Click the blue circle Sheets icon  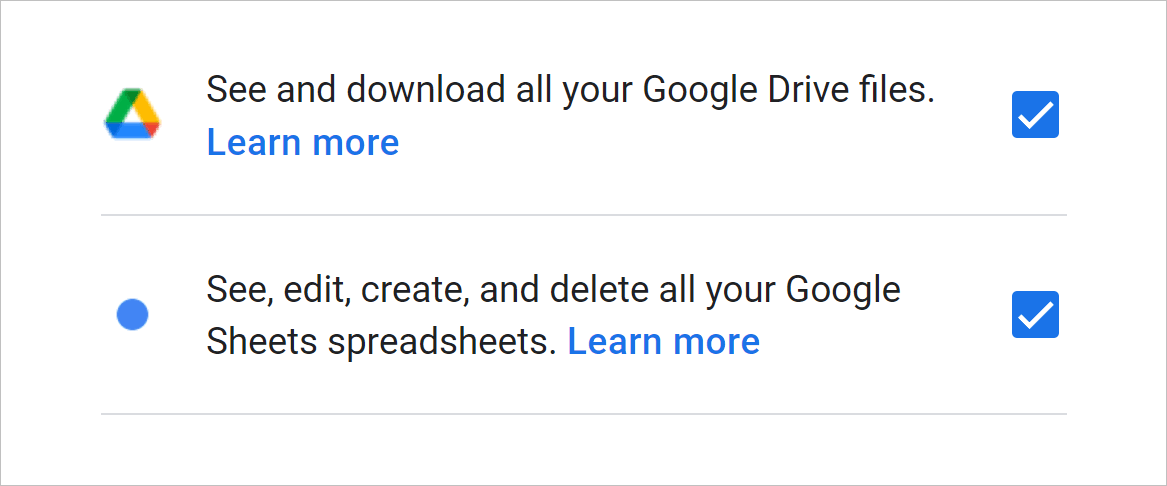[x=132, y=315]
